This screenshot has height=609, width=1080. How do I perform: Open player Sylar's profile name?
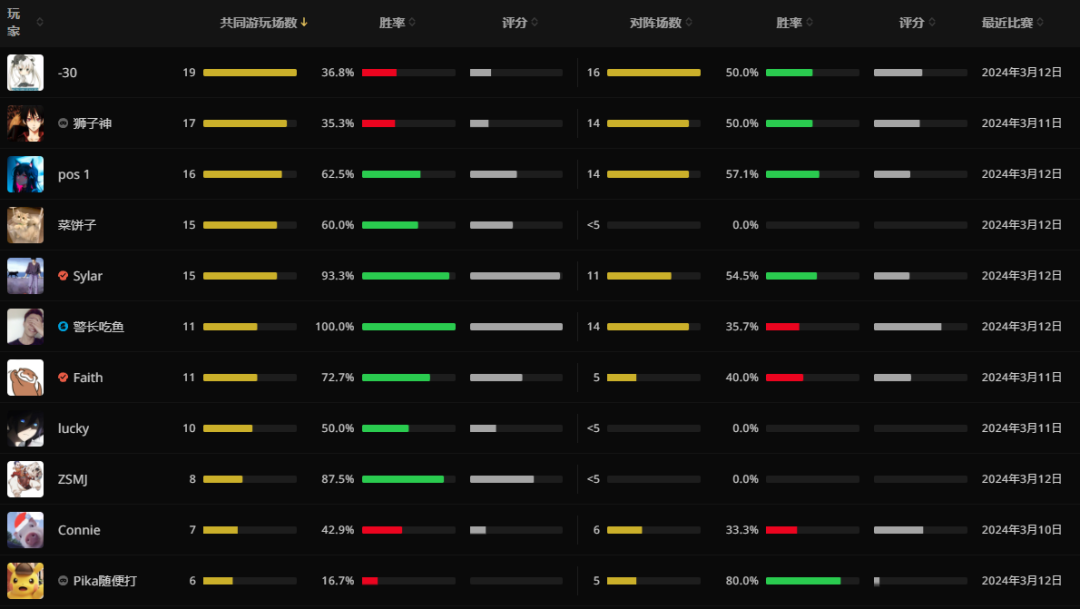87,276
